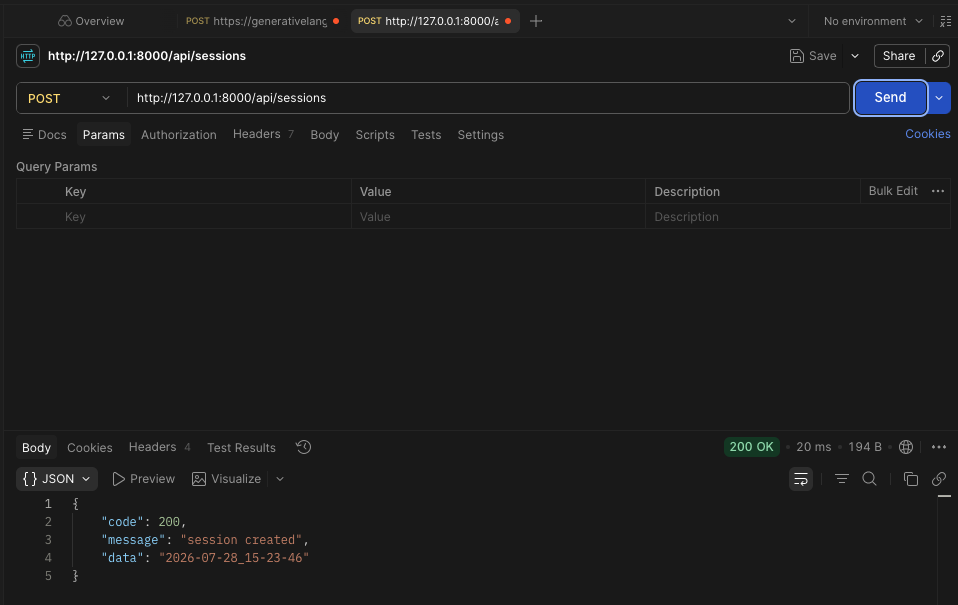Copy the request link beside Share
The width and height of the screenshot is (958, 605).
pyautogui.click(x=938, y=56)
